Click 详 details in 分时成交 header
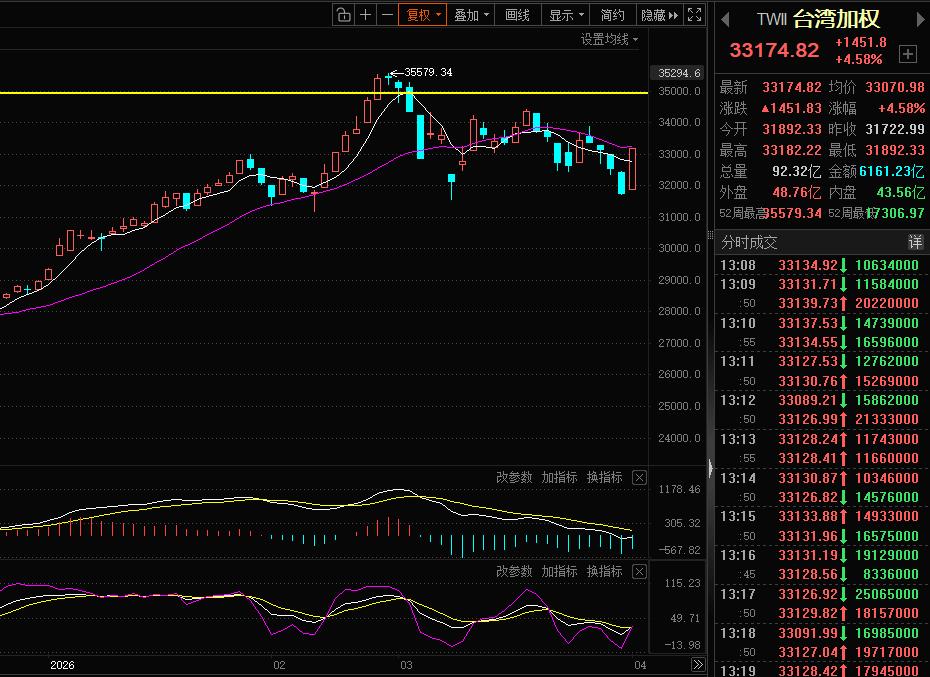 (916, 241)
